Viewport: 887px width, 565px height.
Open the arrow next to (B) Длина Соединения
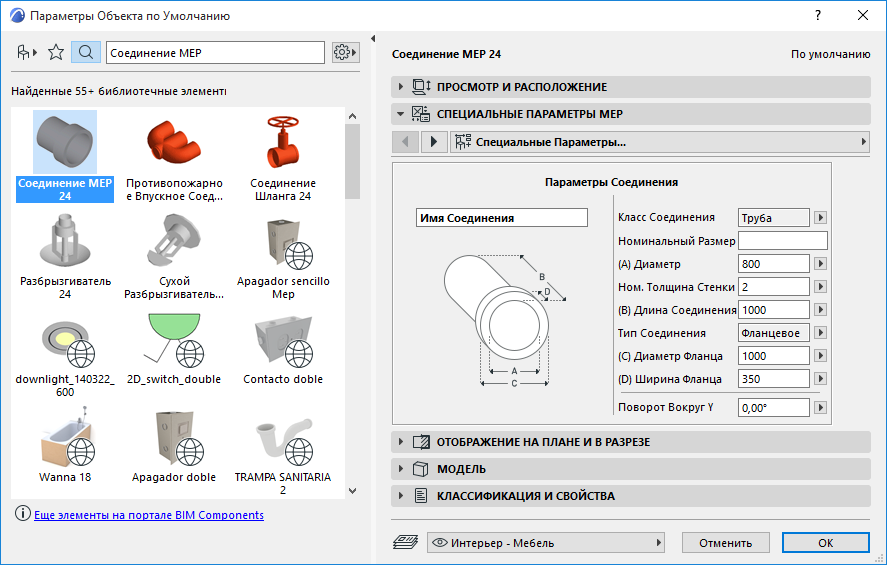[820, 310]
